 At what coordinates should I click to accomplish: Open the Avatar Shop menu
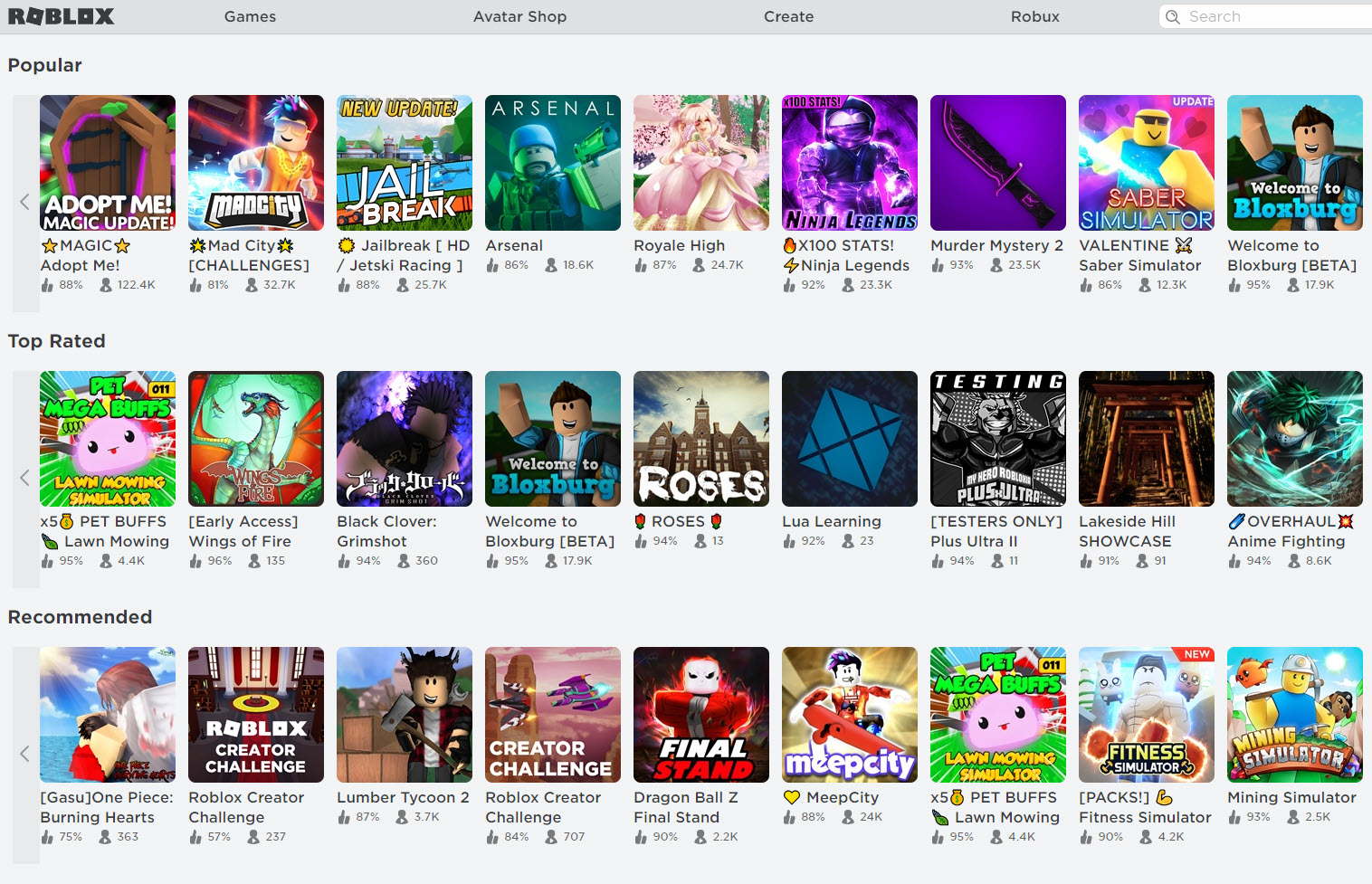click(520, 16)
